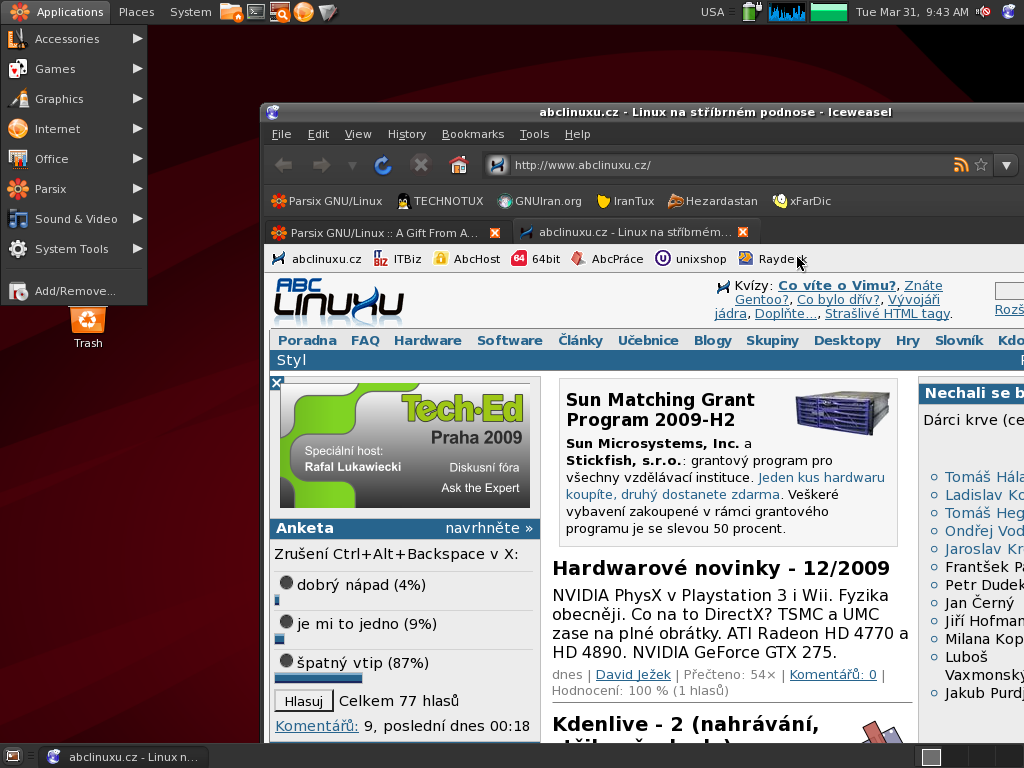Screen dimensions: 1024x768
Task: Select the 'dobrý nápad' poll option
Action: click(286, 583)
